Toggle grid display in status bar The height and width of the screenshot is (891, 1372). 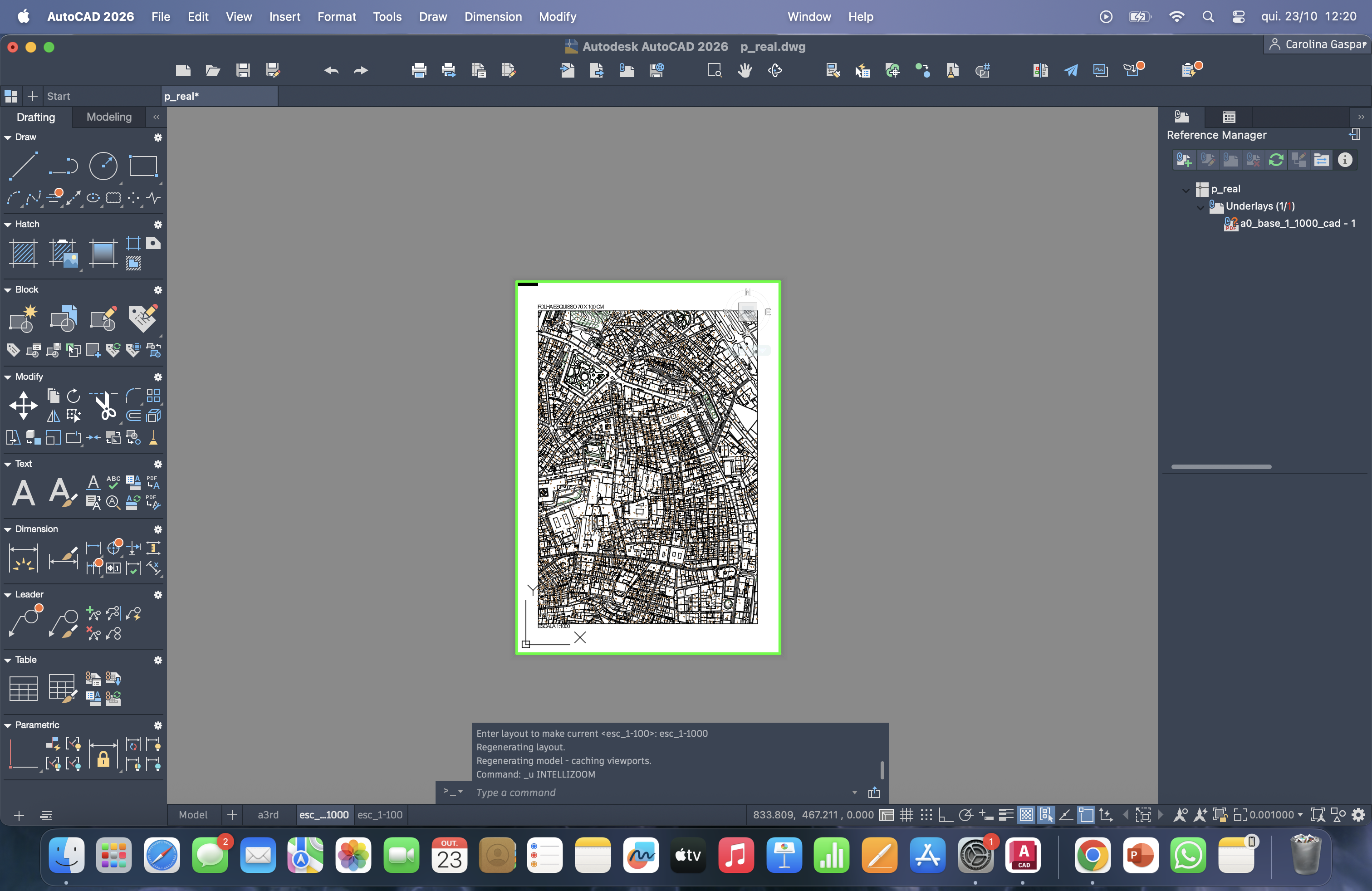906,816
